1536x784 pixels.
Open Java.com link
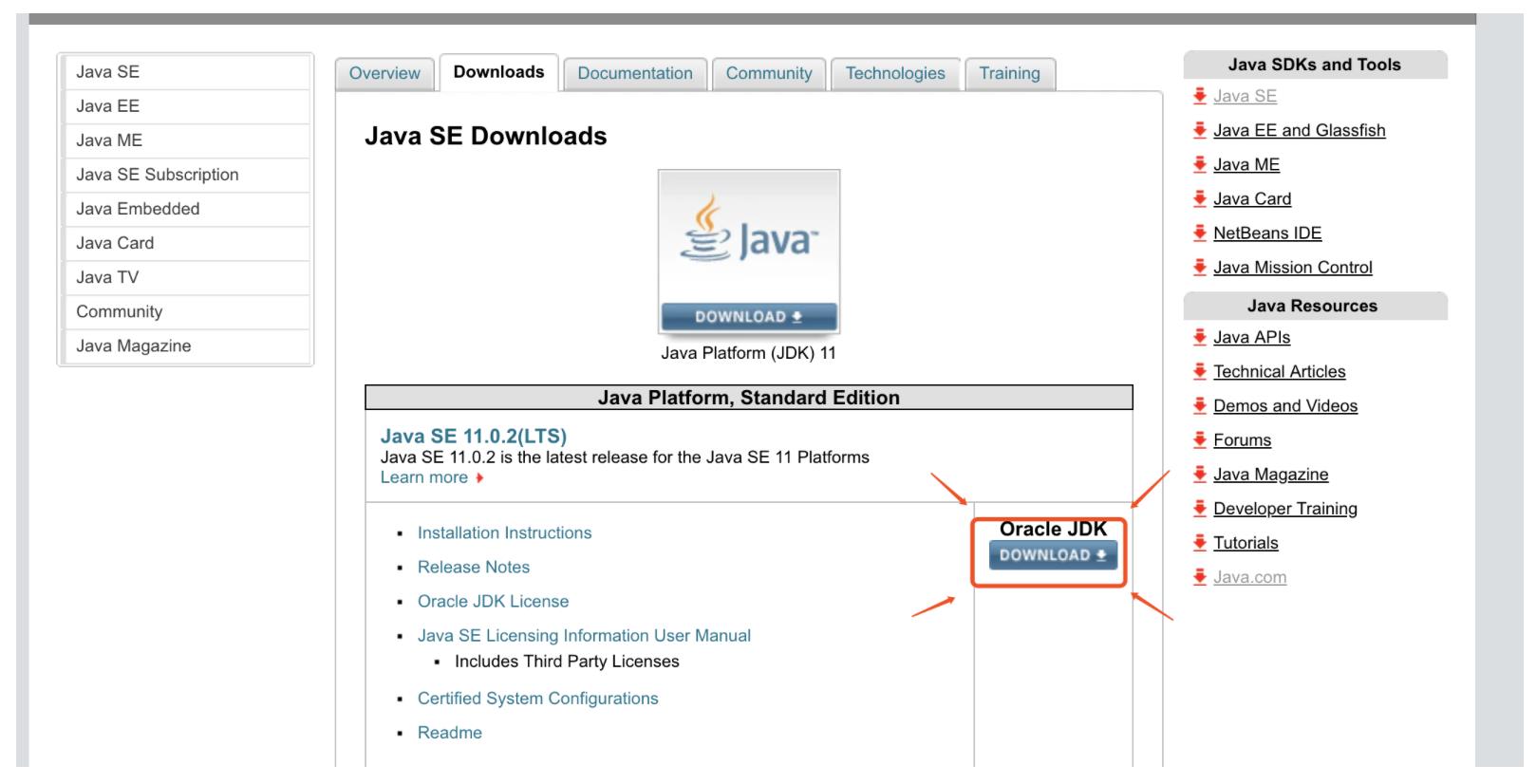coord(1249,576)
